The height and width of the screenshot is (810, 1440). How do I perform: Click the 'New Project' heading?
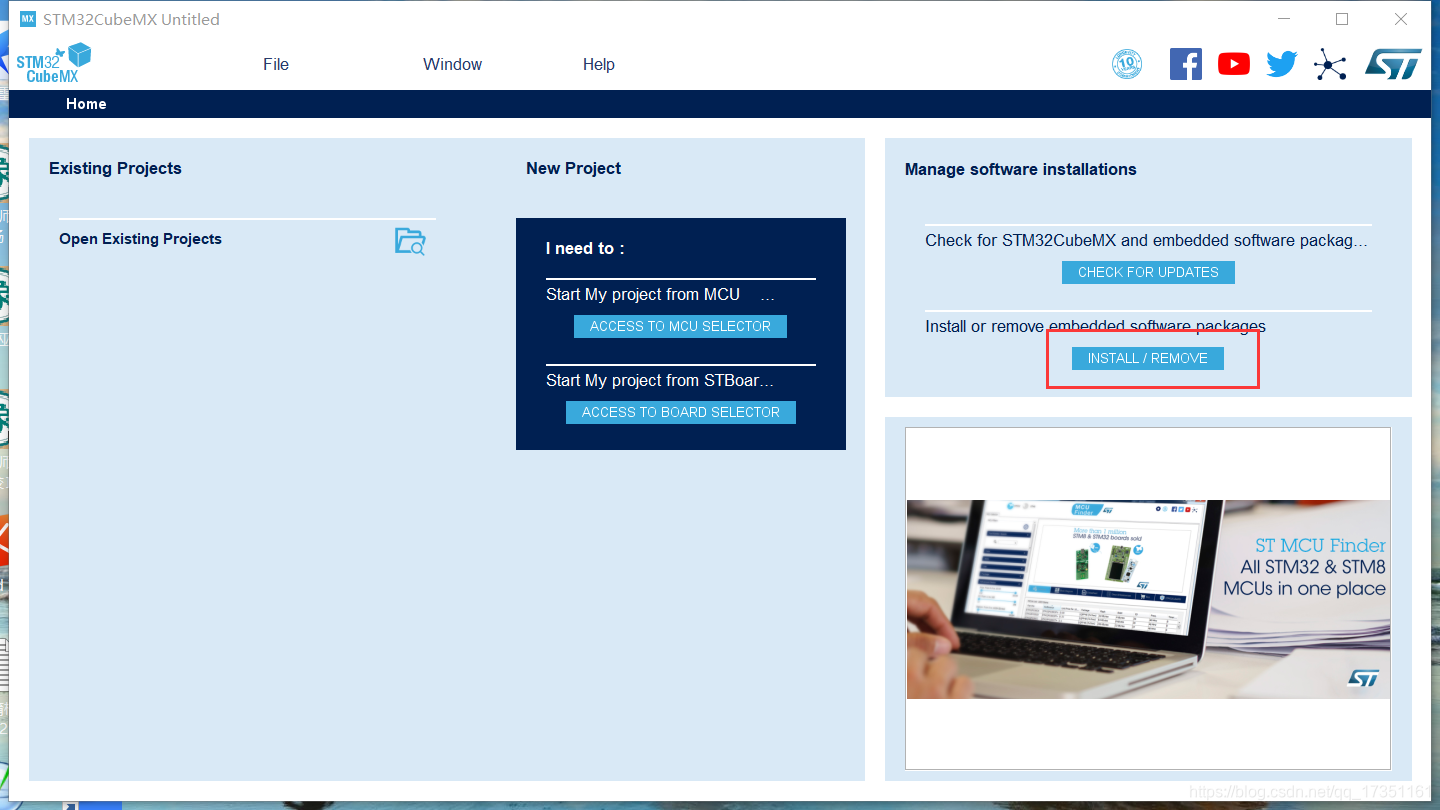[573, 168]
